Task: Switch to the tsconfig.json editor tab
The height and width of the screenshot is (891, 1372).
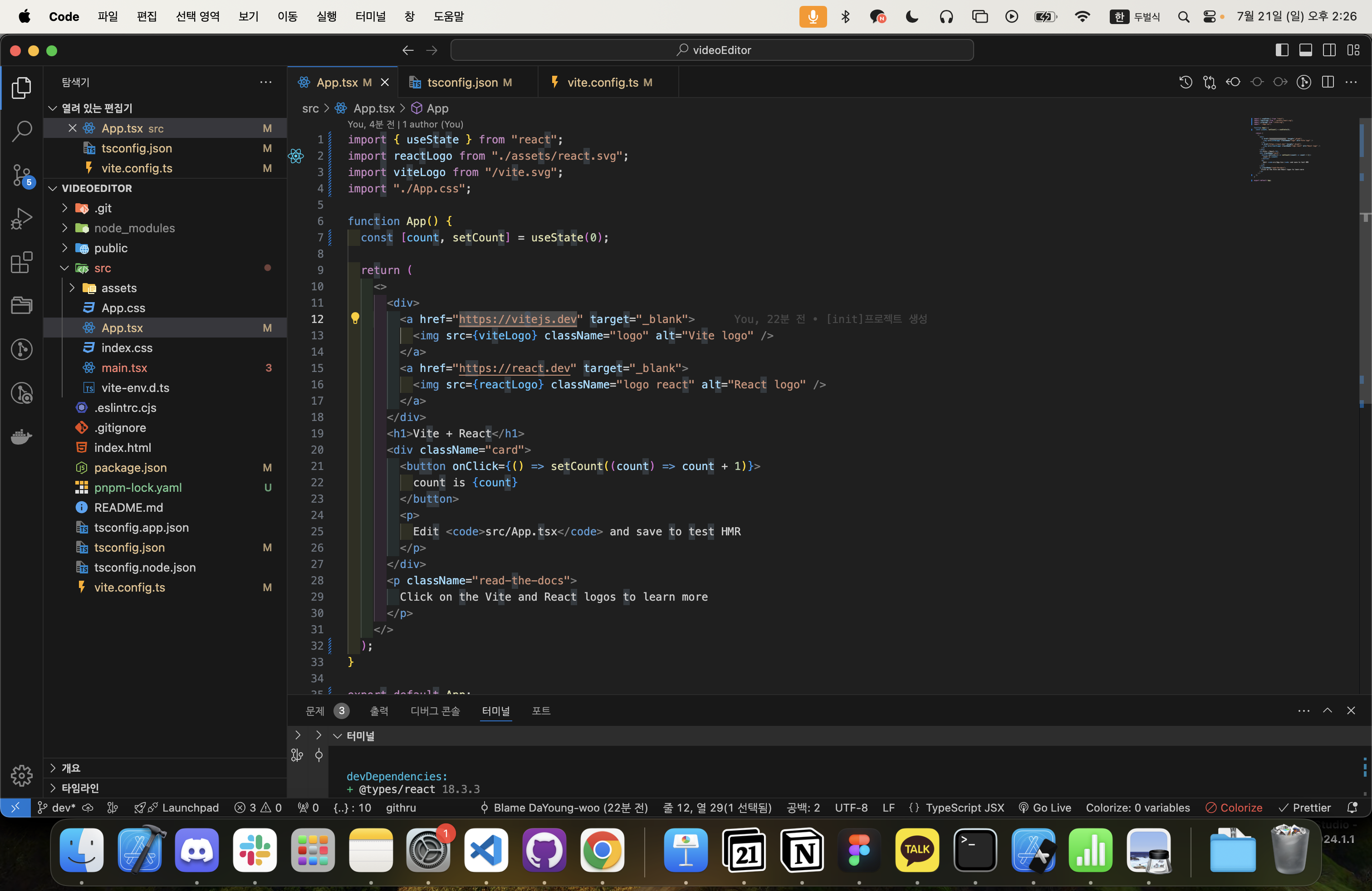Action: [x=462, y=83]
